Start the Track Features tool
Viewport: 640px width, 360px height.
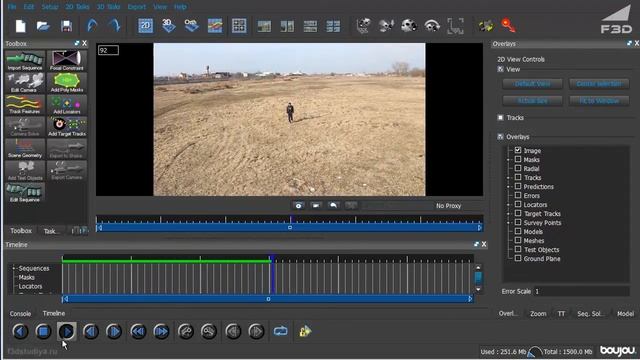click(x=25, y=104)
